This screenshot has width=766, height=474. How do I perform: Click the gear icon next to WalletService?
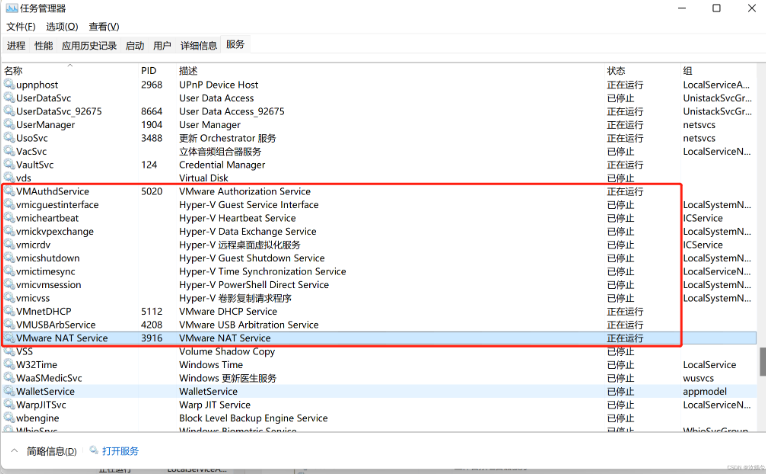point(9,391)
